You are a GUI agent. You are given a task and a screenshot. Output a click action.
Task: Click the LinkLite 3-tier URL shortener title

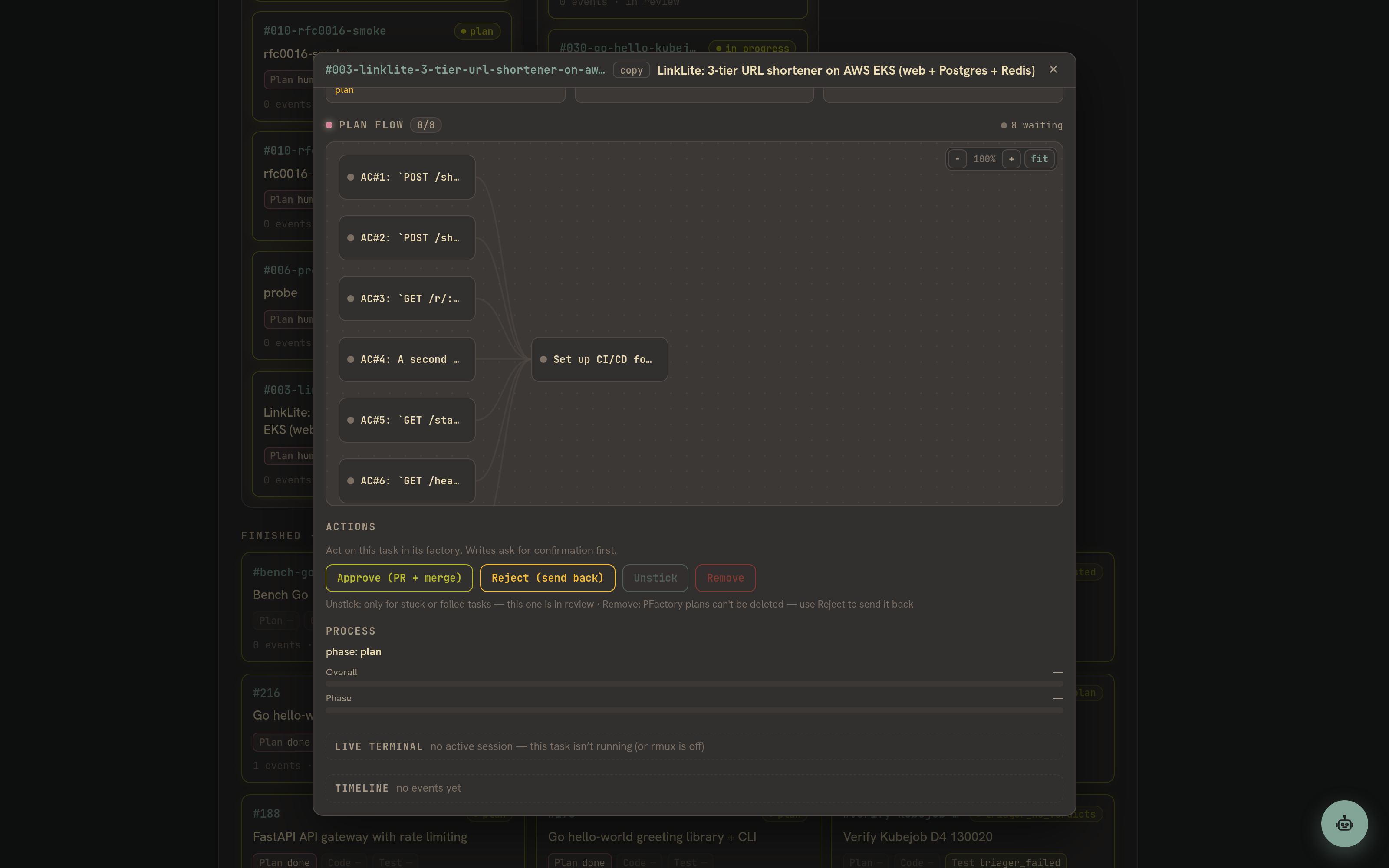click(x=846, y=70)
